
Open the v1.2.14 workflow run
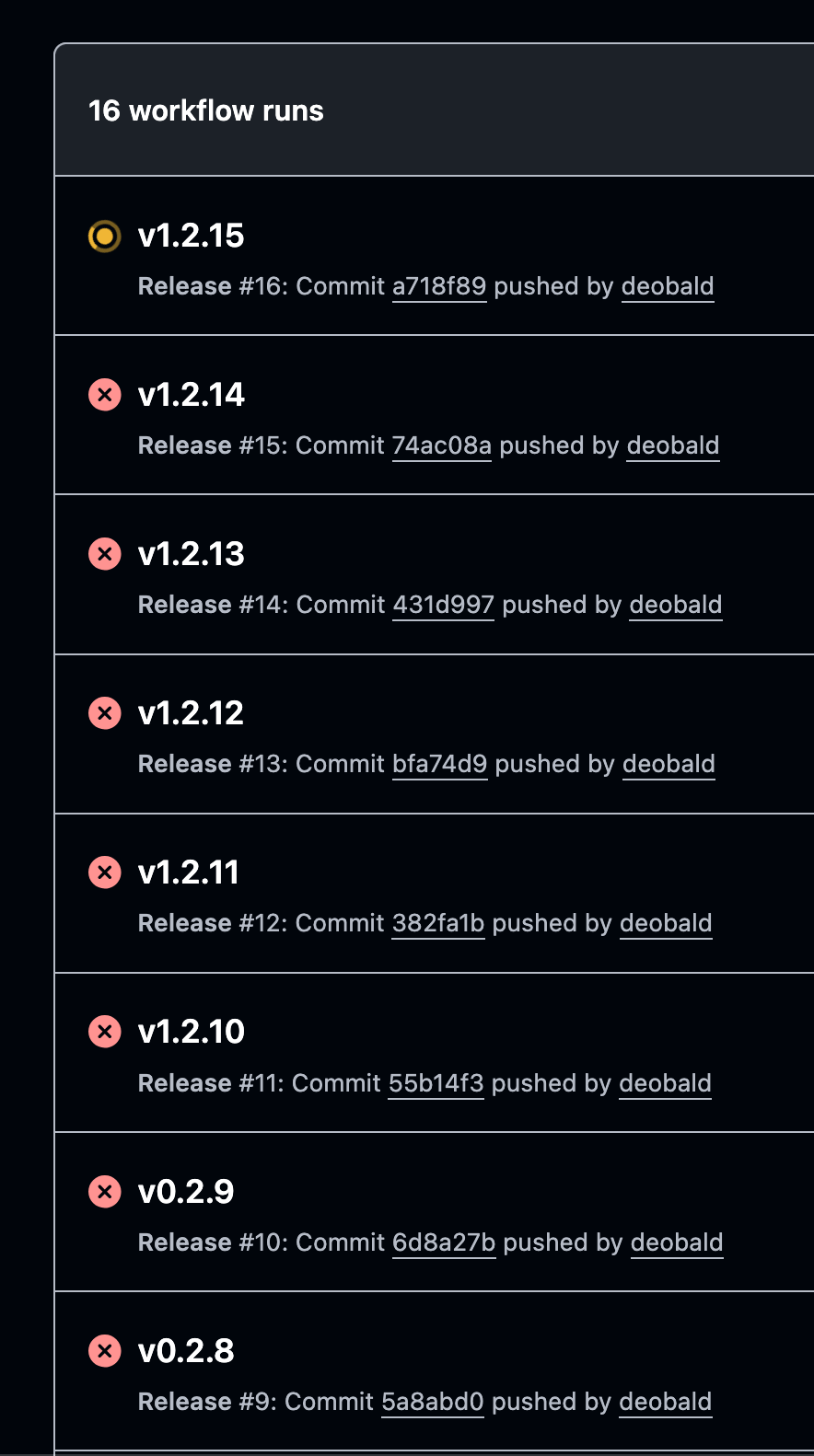pos(191,395)
